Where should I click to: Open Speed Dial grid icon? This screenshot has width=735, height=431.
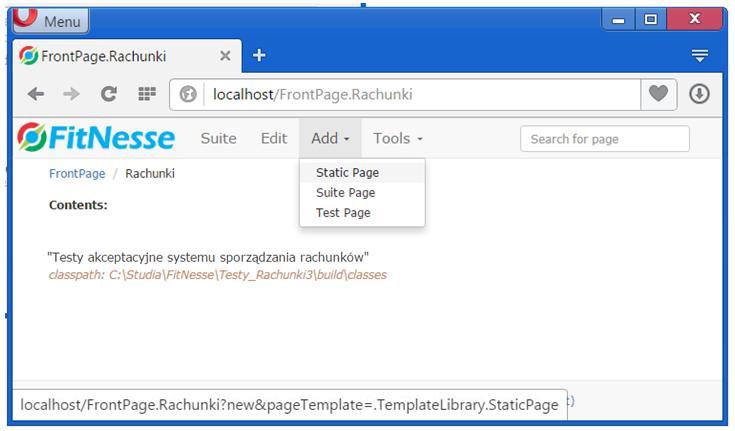147,94
